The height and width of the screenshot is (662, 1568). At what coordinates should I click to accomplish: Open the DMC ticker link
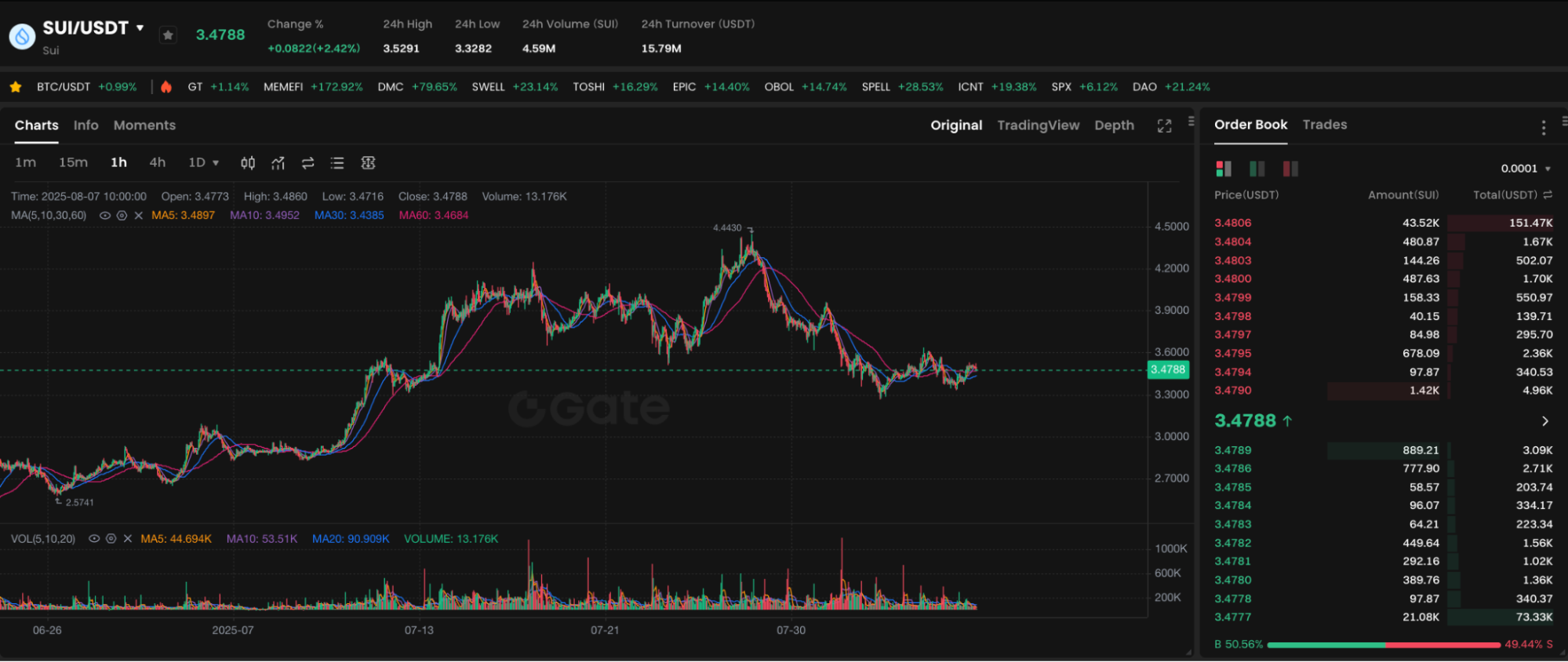417,87
